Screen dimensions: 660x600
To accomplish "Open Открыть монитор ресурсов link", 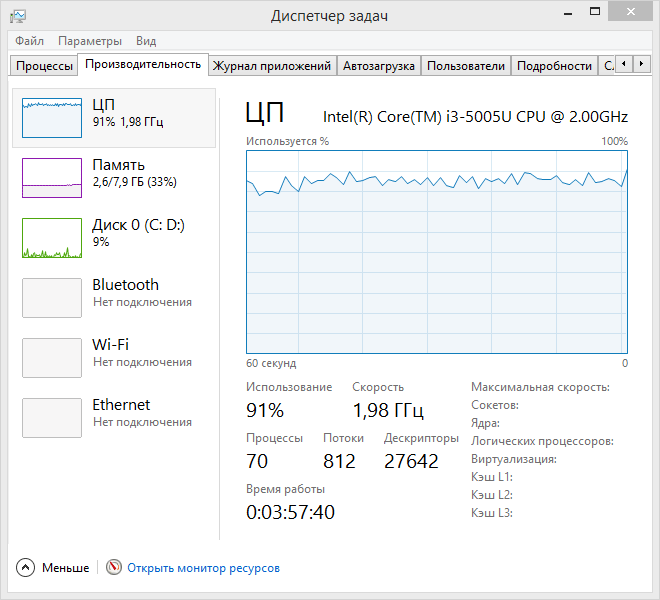I will tap(203, 568).
